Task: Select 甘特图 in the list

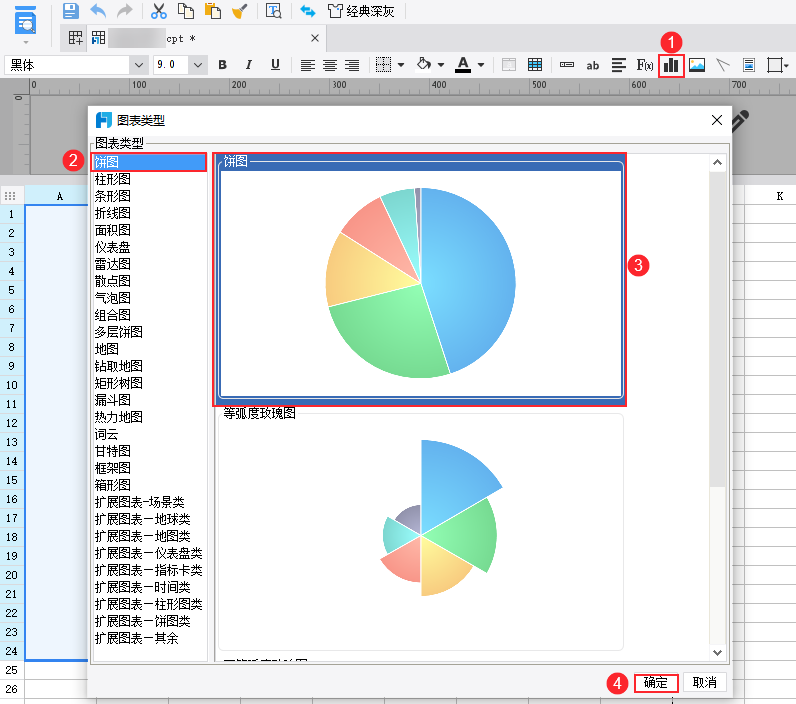Action: click(113, 451)
